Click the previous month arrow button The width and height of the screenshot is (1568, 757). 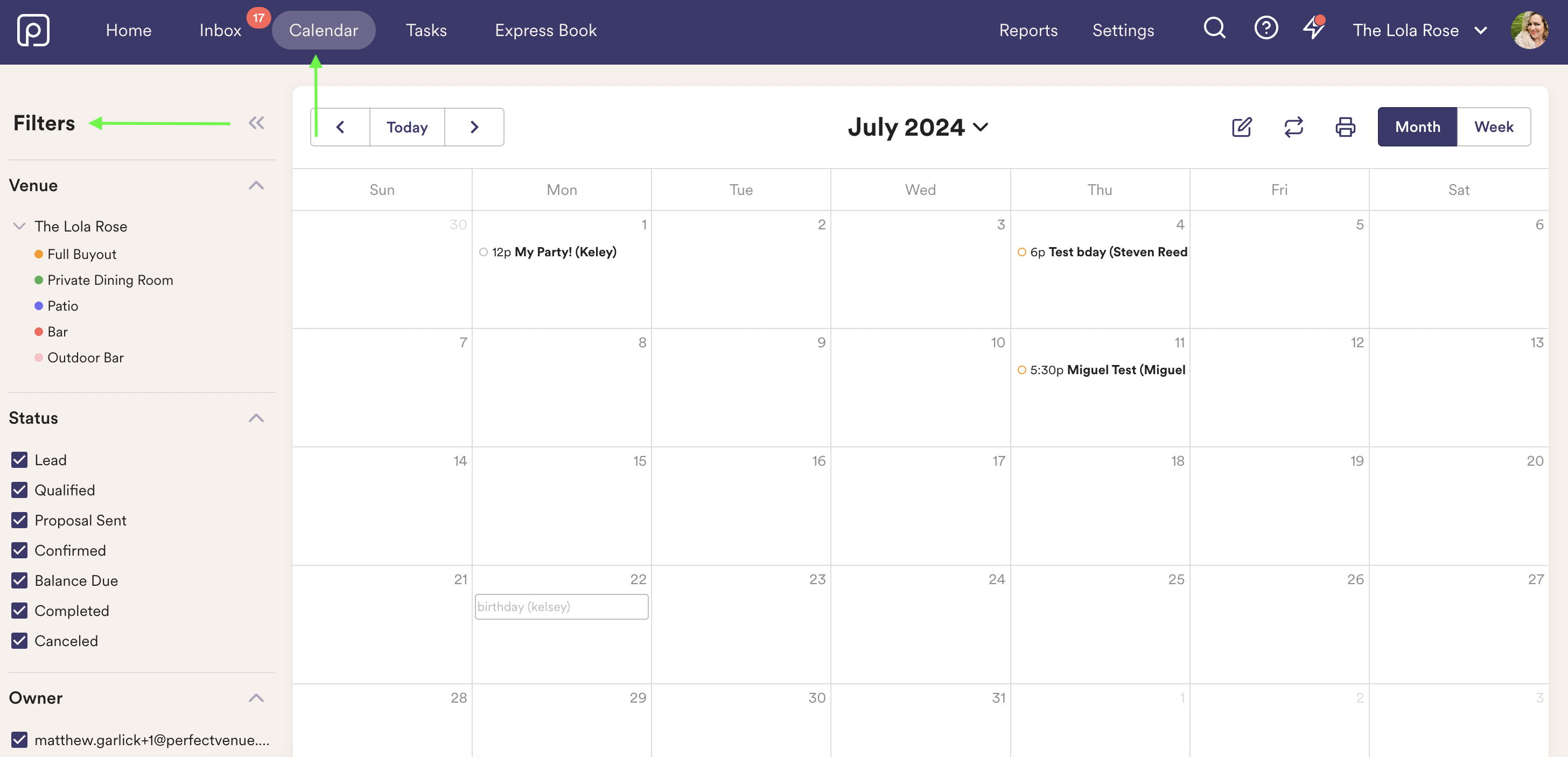340,126
